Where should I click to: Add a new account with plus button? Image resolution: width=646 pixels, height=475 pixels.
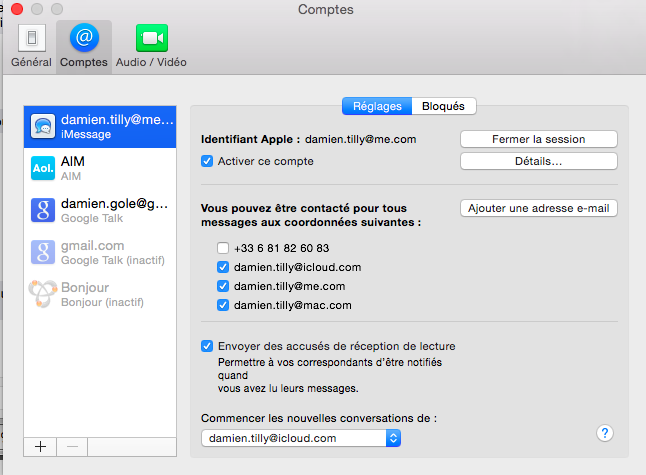(x=40, y=447)
